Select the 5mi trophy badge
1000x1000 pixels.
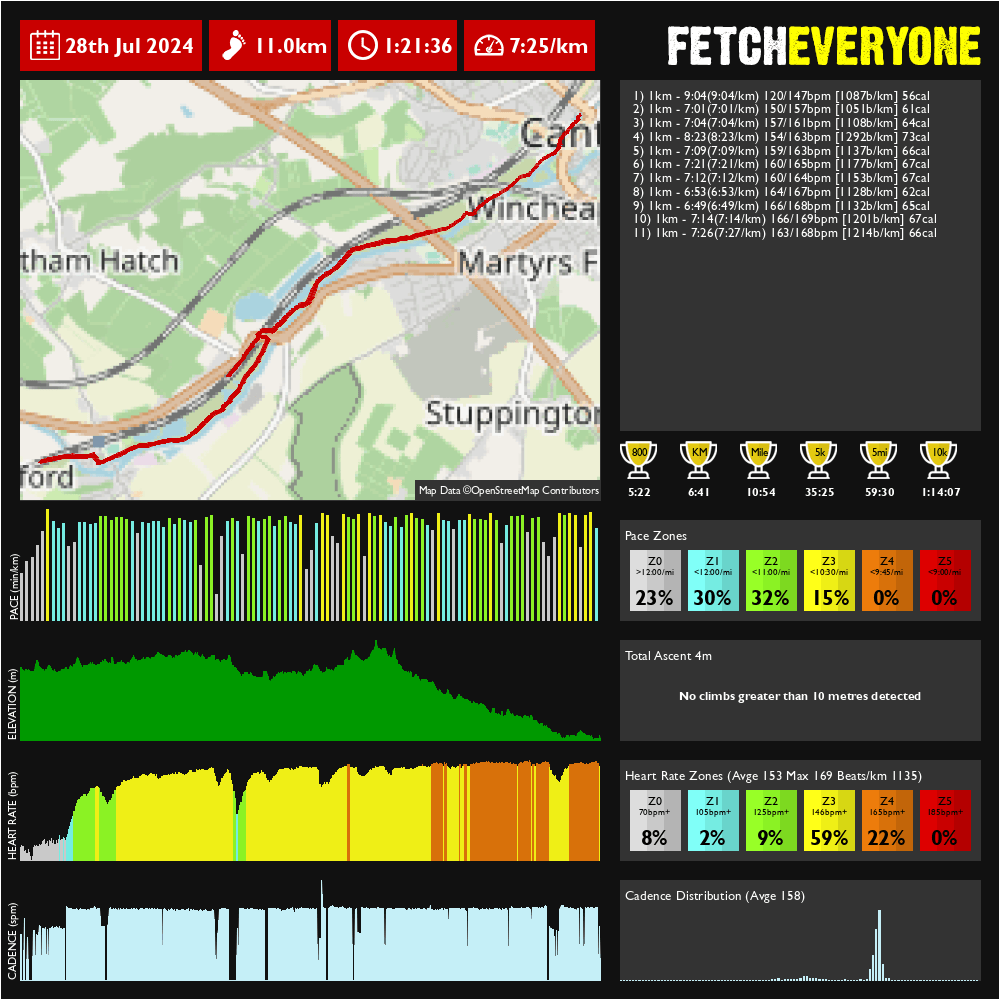pos(878,456)
